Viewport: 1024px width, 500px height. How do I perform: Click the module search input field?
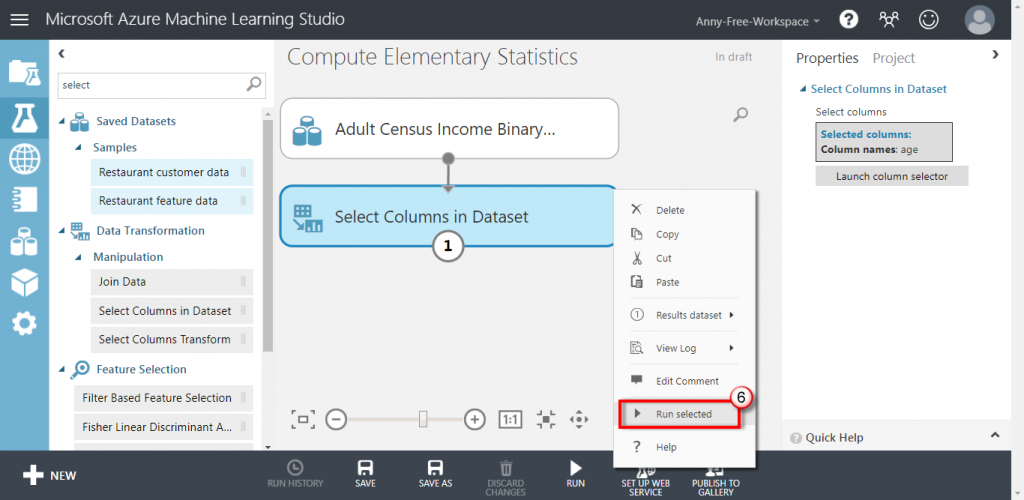tap(153, 85)
